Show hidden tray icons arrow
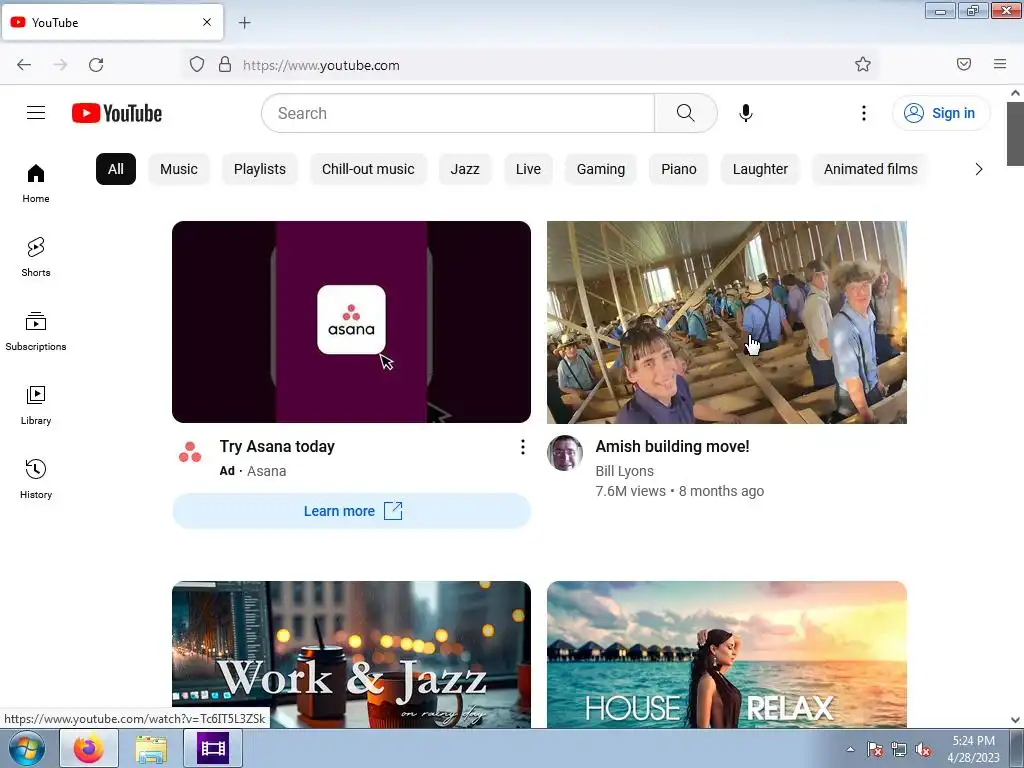Image resolution: width=1024 pixels, height=768 pixels. coord(850,750)
